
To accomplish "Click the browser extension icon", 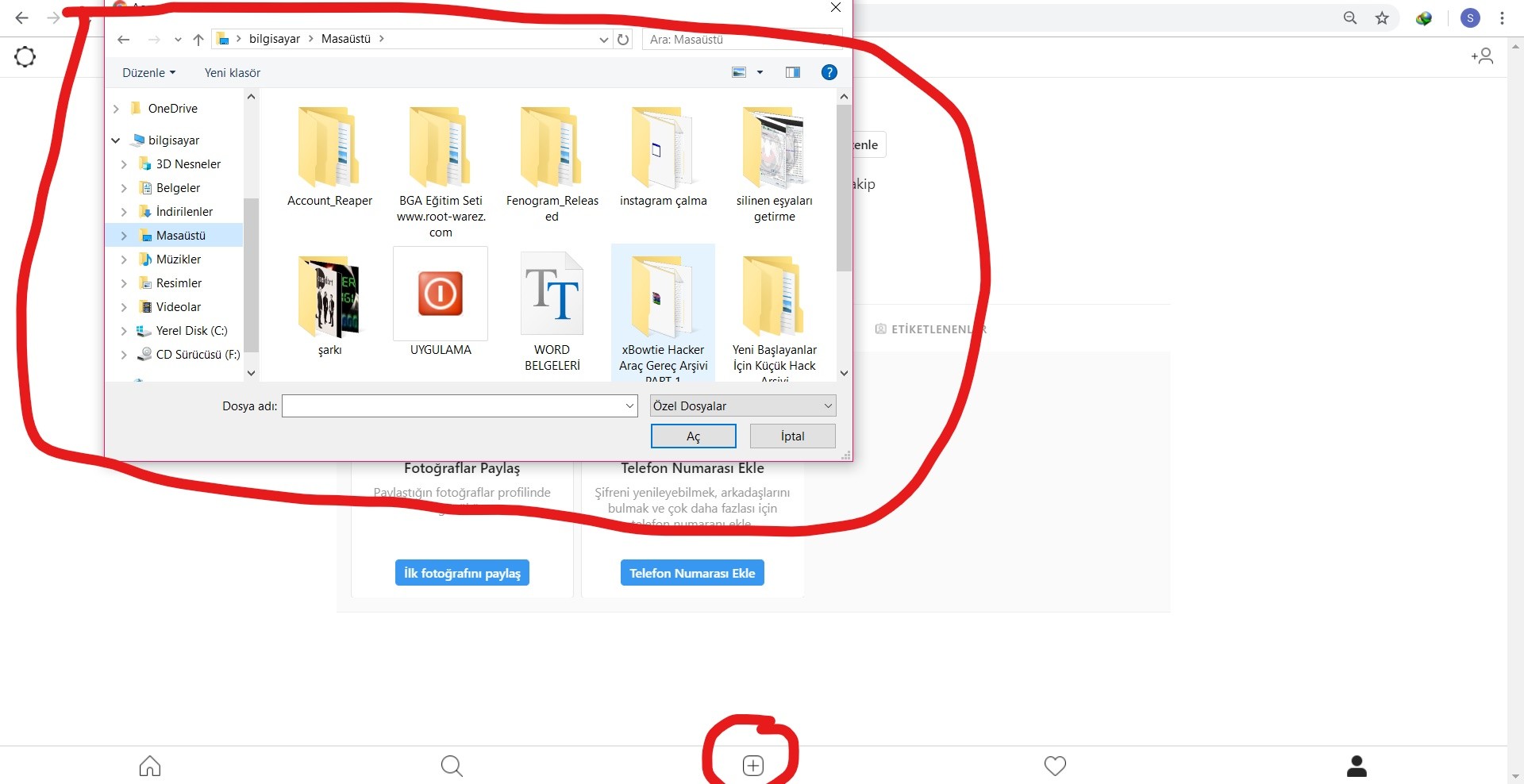I will tap(1424, 17).
